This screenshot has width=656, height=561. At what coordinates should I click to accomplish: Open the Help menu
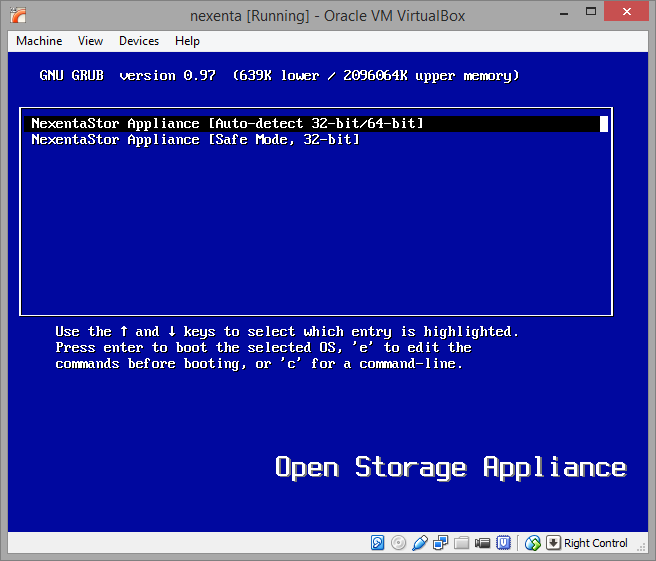[x=187, y=41]
